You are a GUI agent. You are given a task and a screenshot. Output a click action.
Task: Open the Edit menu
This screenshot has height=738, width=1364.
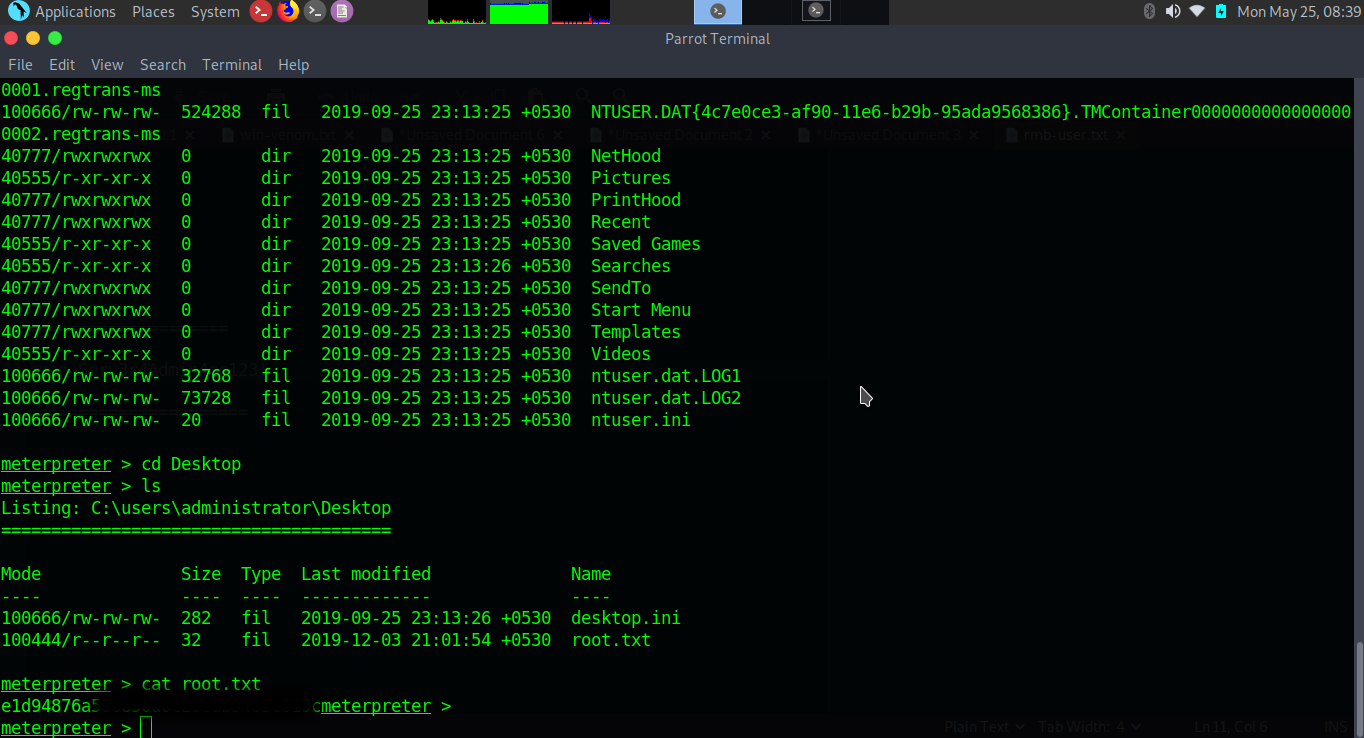coord(62,65)
